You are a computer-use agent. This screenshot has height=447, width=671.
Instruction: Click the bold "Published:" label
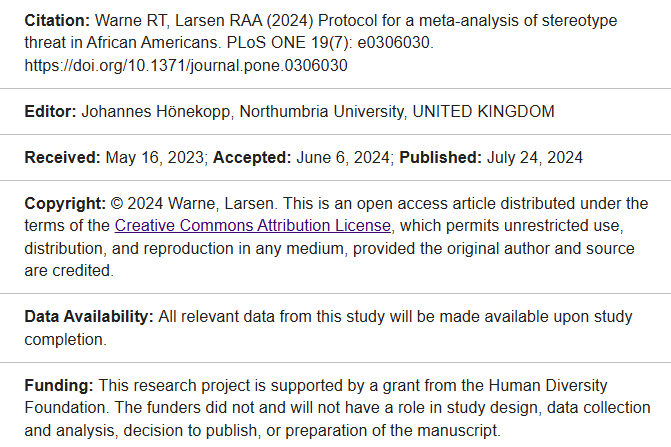(443, 157)
